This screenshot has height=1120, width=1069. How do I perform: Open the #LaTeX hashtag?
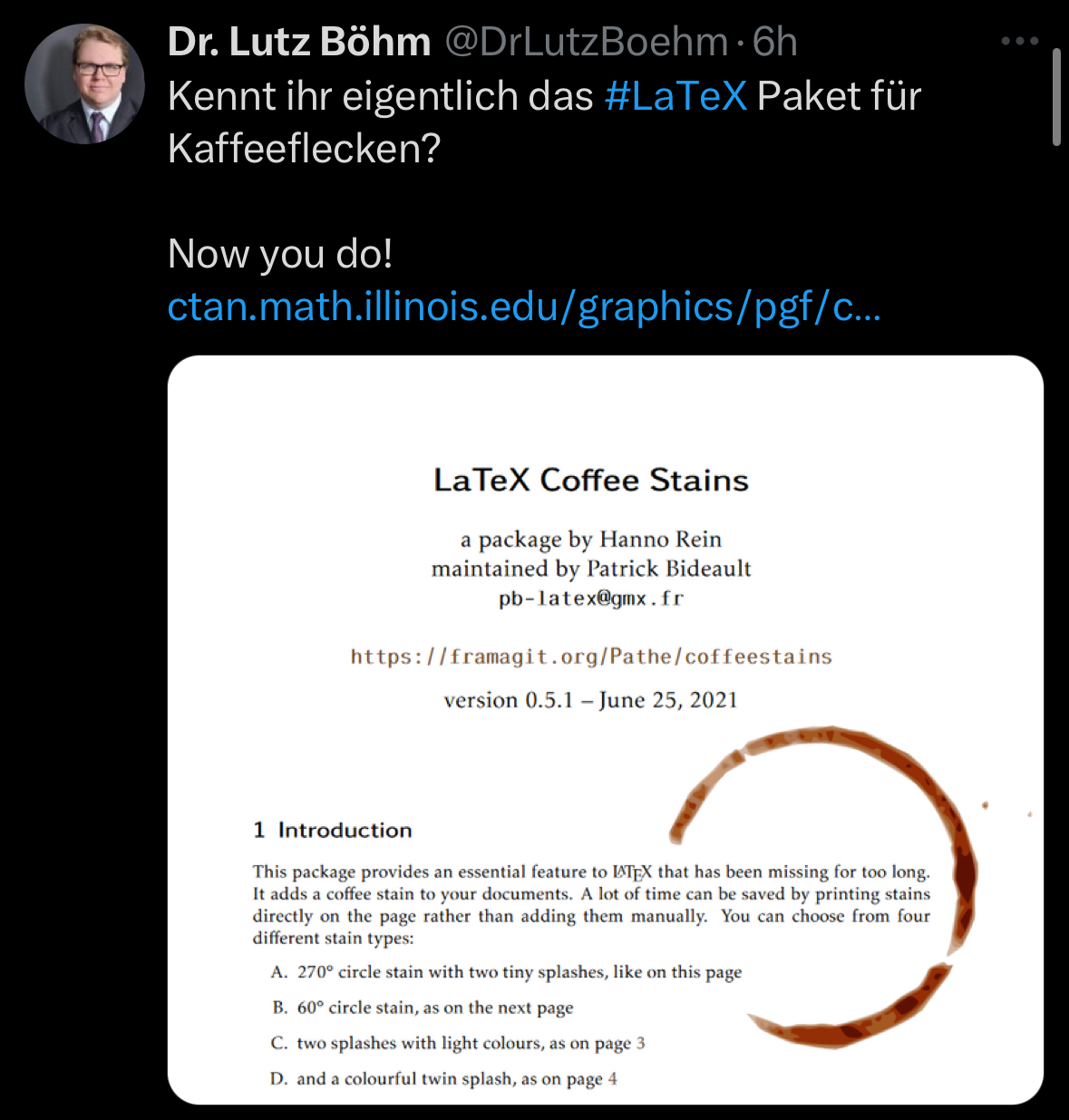click(x=675, y=96)
